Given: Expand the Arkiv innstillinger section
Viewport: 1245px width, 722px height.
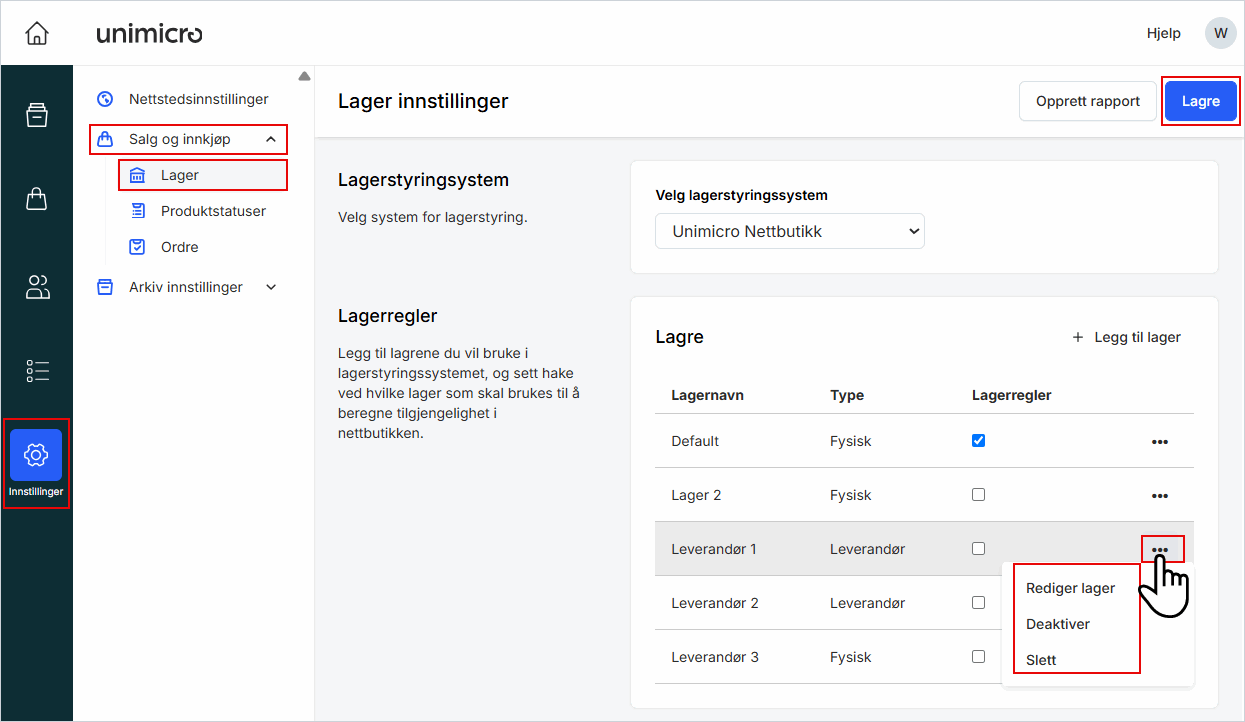Looking at the screenshot, I should coord(270,287).
